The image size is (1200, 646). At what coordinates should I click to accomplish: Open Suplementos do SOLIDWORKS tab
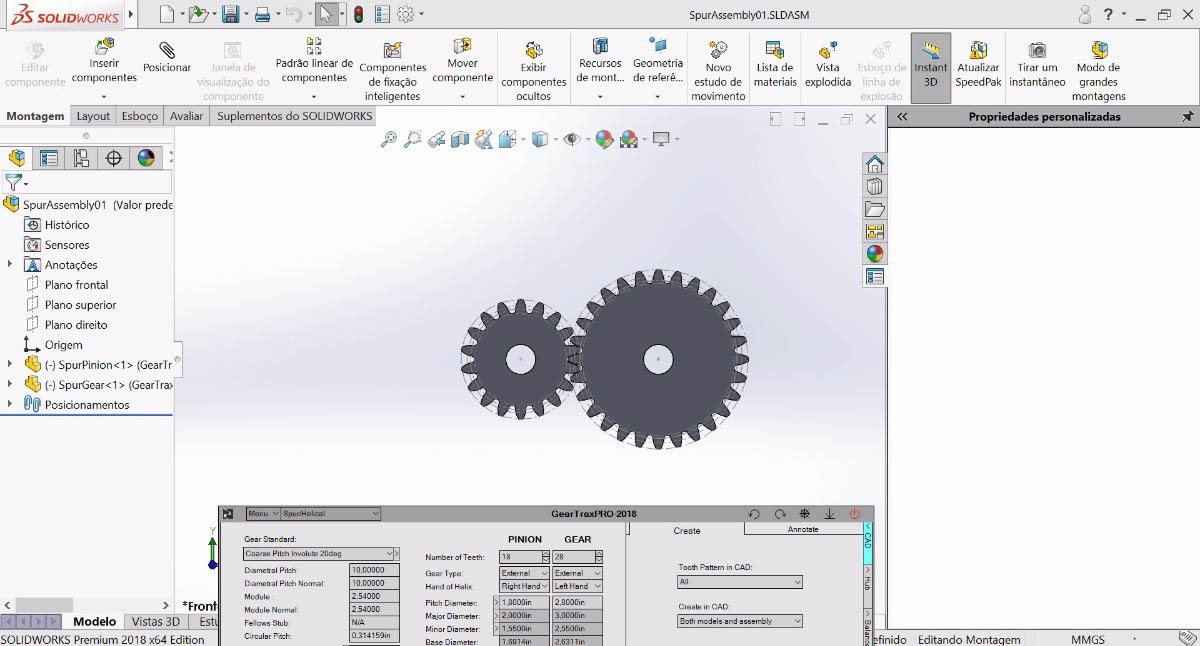[295, 116]
